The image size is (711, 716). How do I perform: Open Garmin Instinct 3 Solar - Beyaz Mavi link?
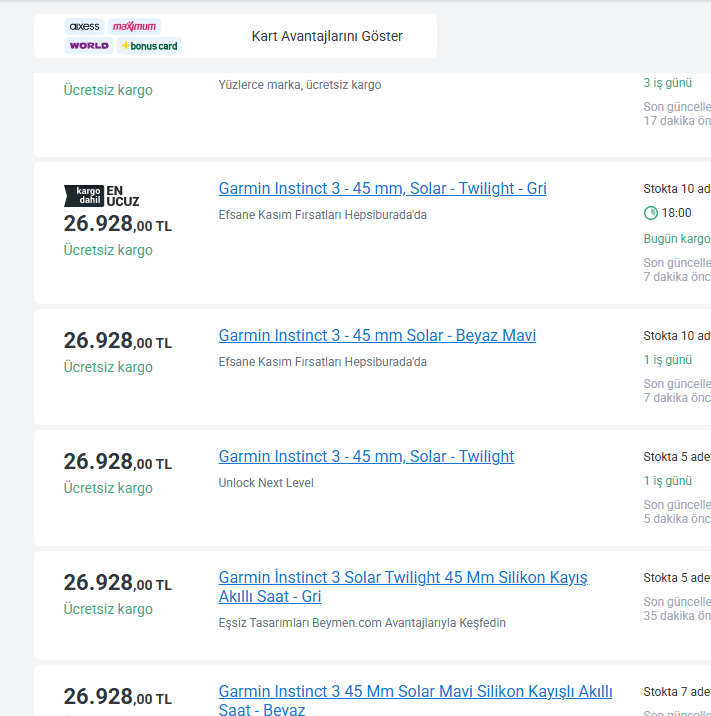377,335
